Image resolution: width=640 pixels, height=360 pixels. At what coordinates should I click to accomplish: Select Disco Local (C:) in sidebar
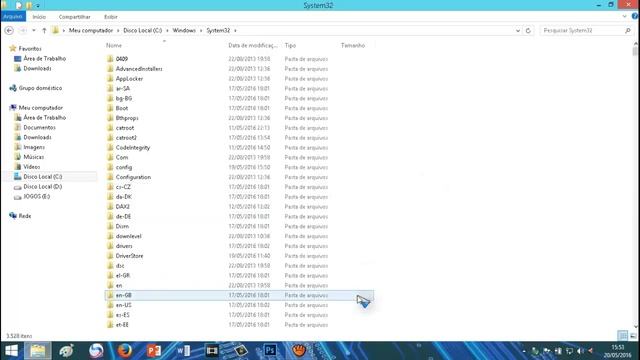click(42, 176)
